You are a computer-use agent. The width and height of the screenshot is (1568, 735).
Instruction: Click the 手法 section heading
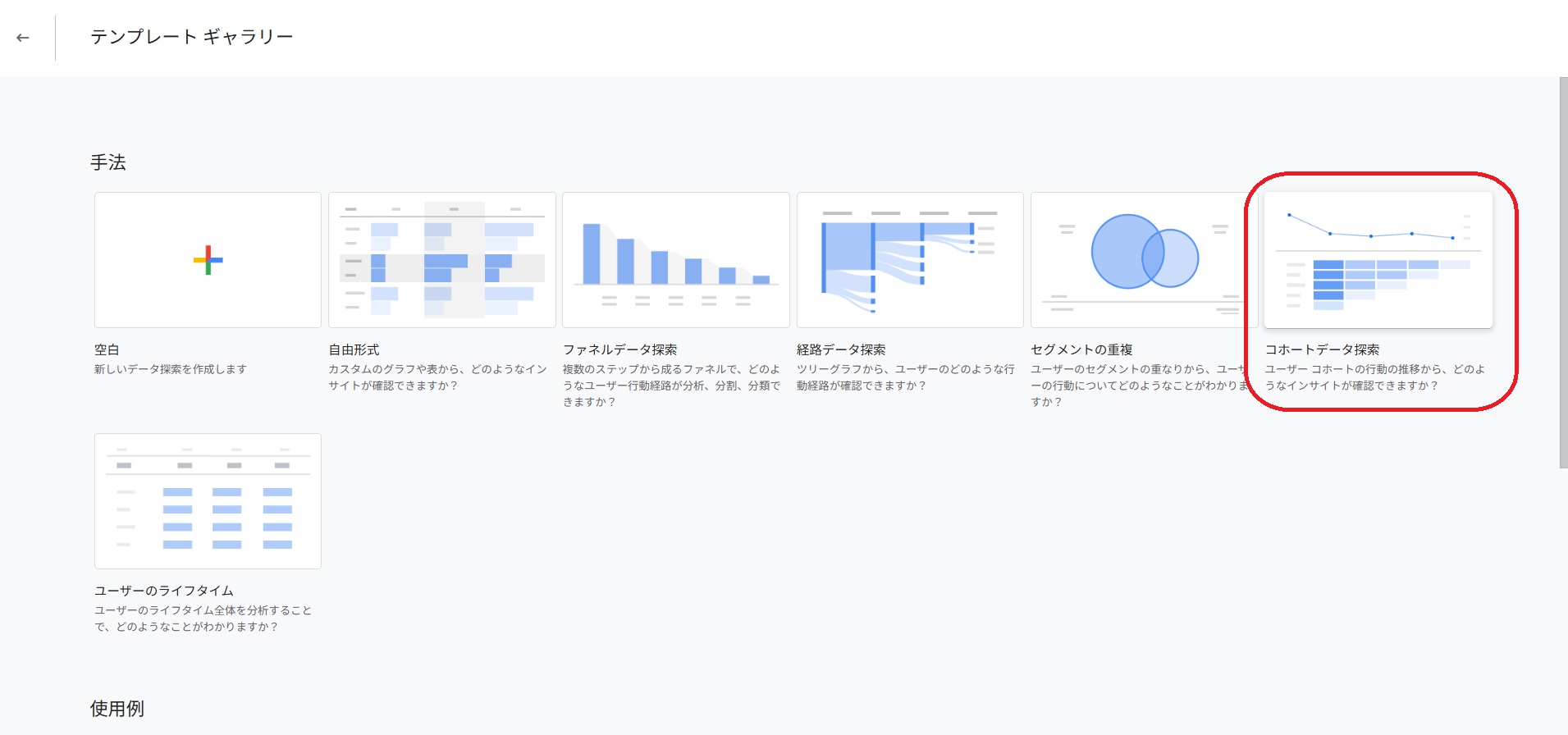point(108,162)
